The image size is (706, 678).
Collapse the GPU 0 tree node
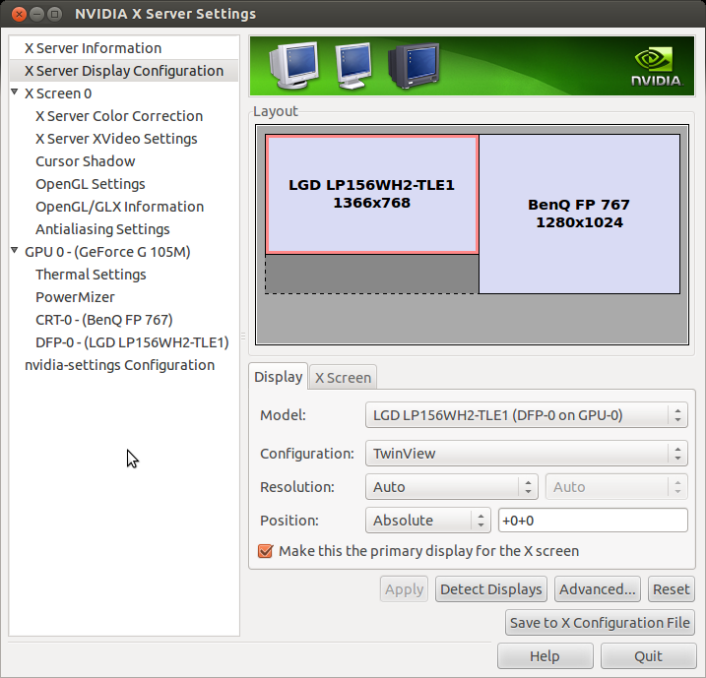(x=15, y=251)
